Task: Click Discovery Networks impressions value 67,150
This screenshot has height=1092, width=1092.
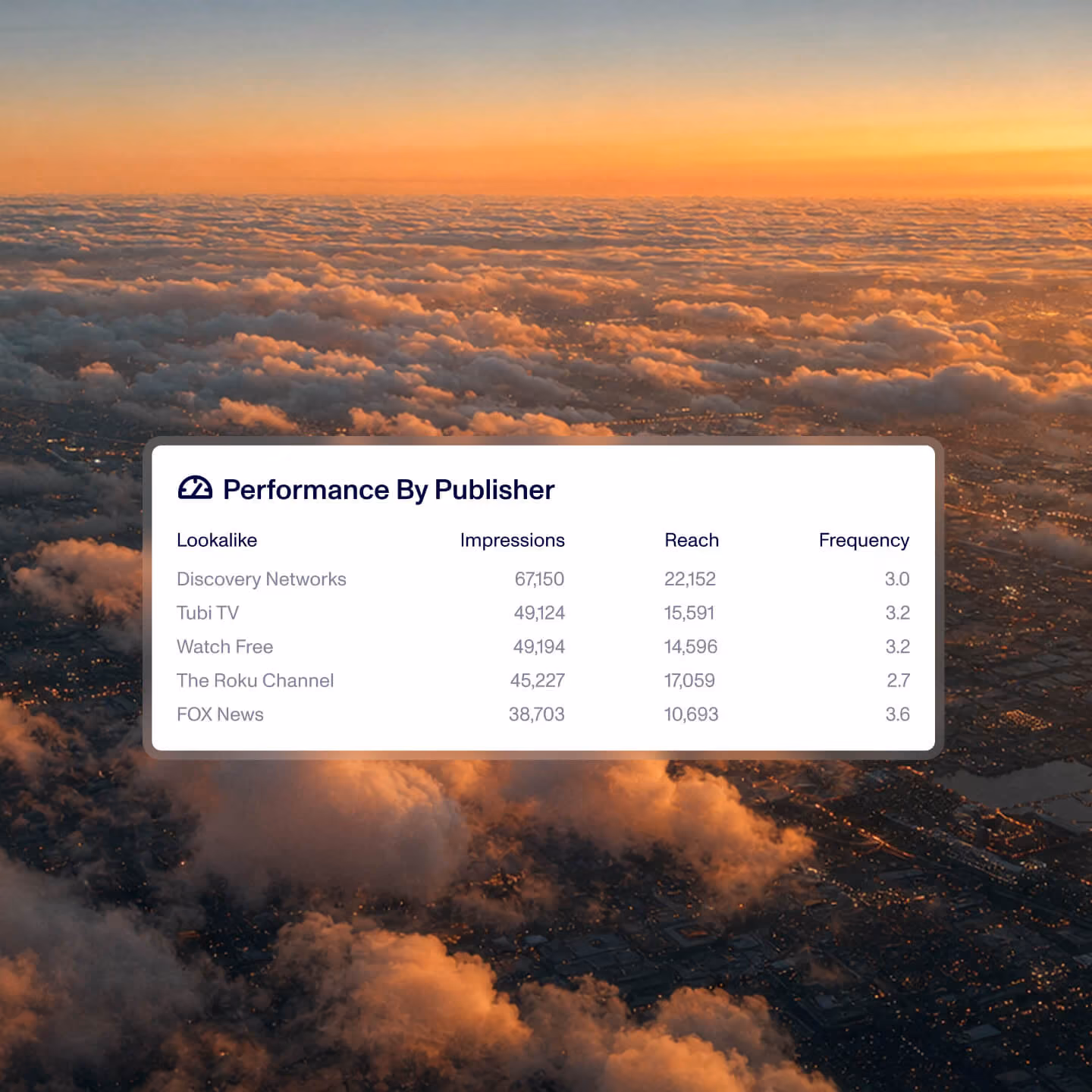Action: (x=539, y=579)
